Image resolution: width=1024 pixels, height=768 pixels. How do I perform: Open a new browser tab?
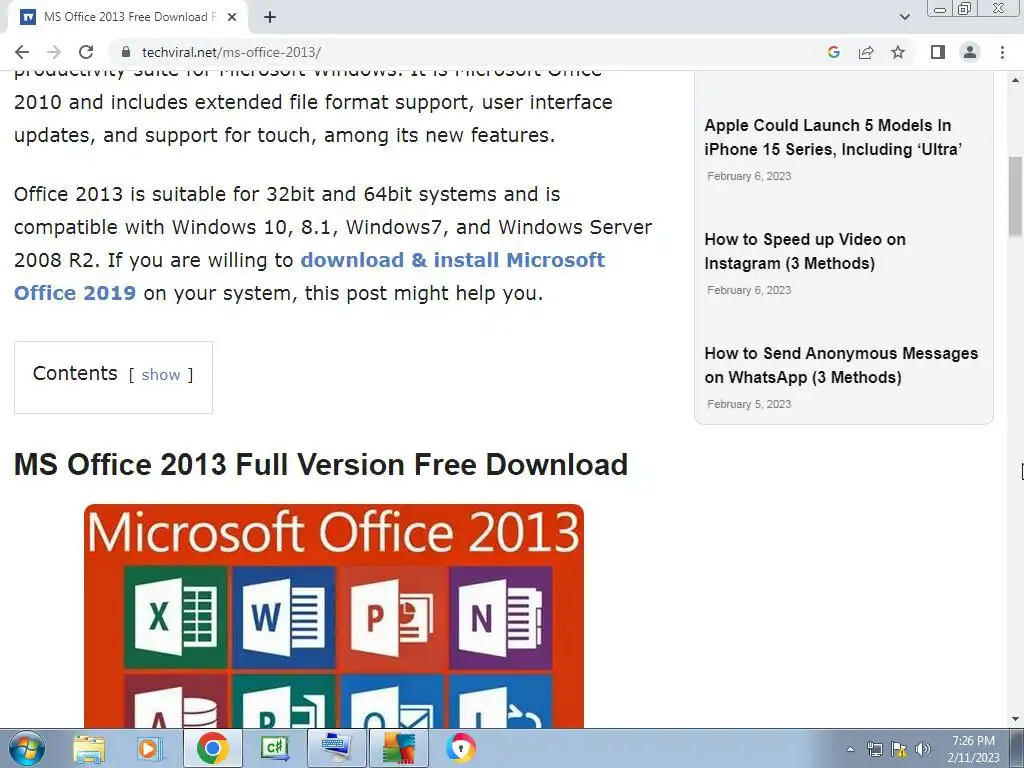pyautogui.click(x=270, y=17)
